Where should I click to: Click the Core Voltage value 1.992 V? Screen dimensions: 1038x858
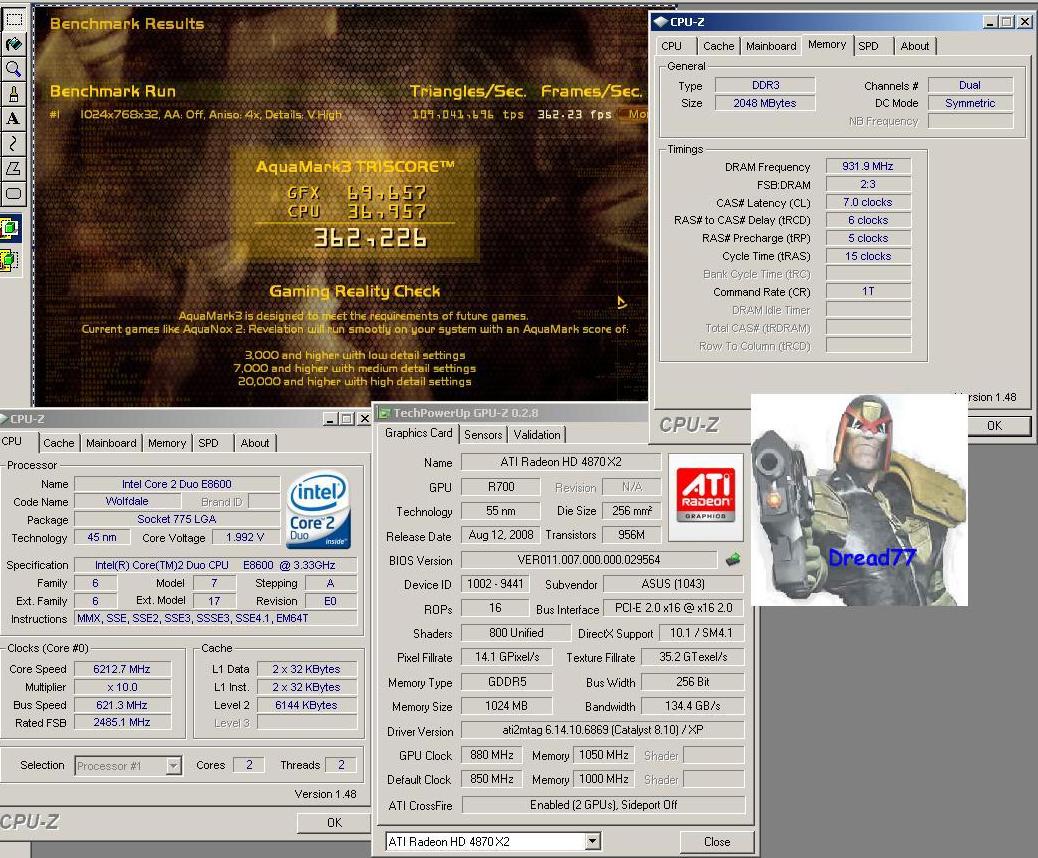[245, 538]
